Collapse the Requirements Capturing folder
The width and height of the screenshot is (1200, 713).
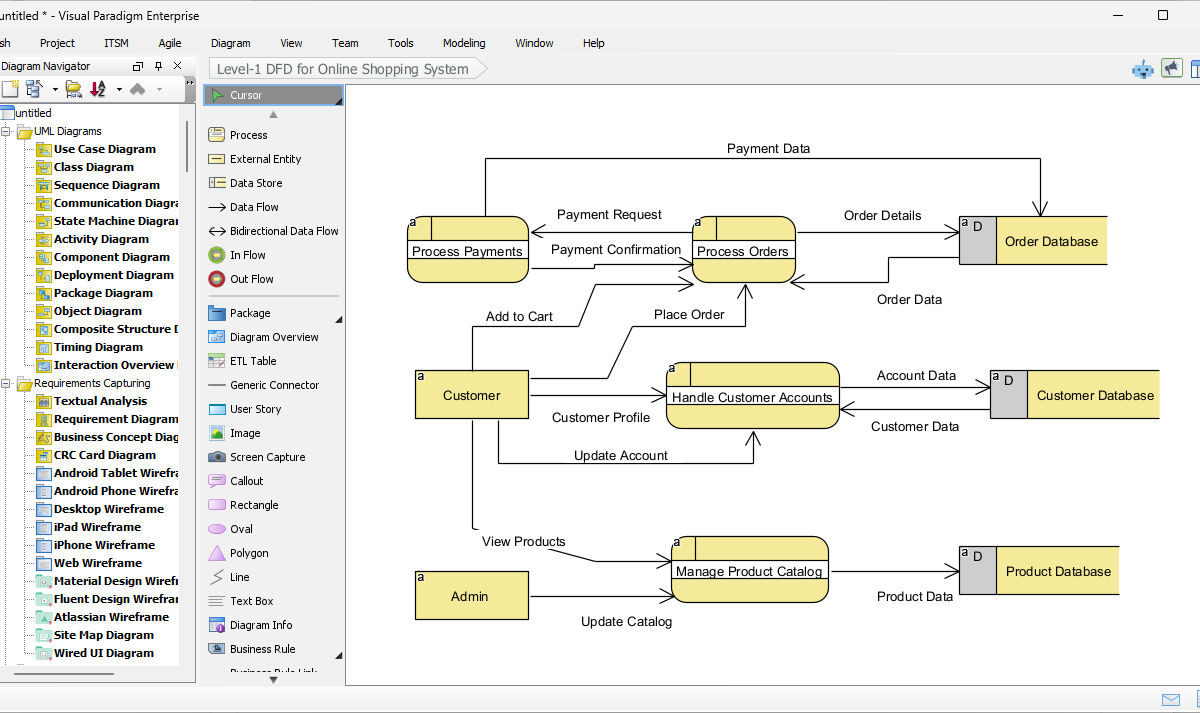click(x=7, y=383)
